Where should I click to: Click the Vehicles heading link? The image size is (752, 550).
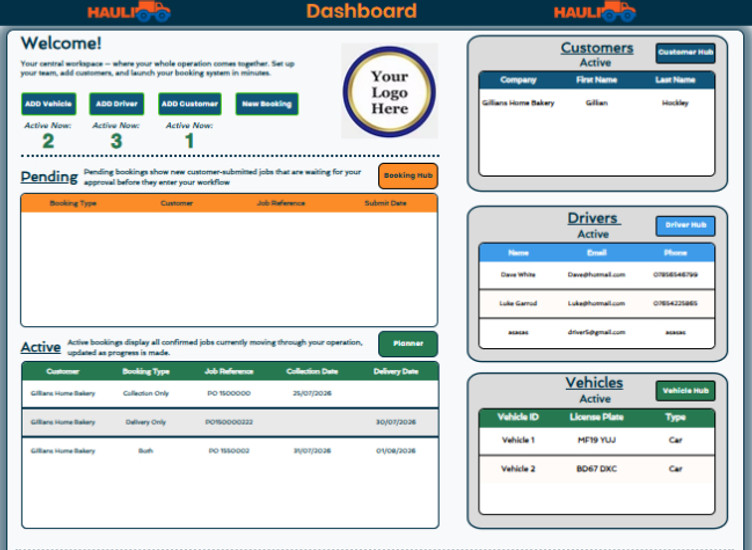pos(594,383)
